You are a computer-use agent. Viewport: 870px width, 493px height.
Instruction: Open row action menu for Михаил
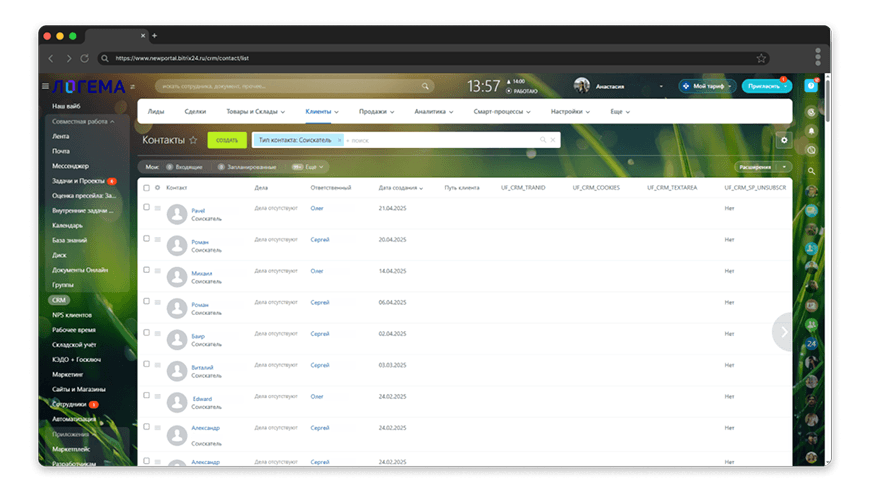click(x=158, y=271)
